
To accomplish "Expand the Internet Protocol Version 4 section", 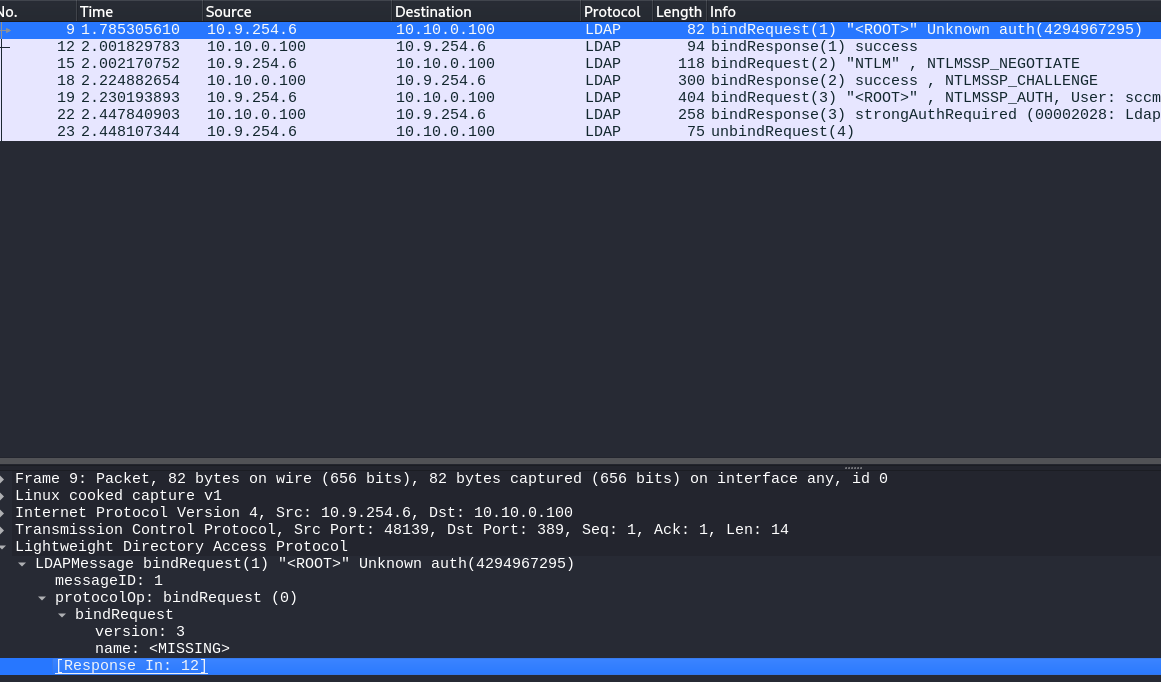I will pos(6,513).
